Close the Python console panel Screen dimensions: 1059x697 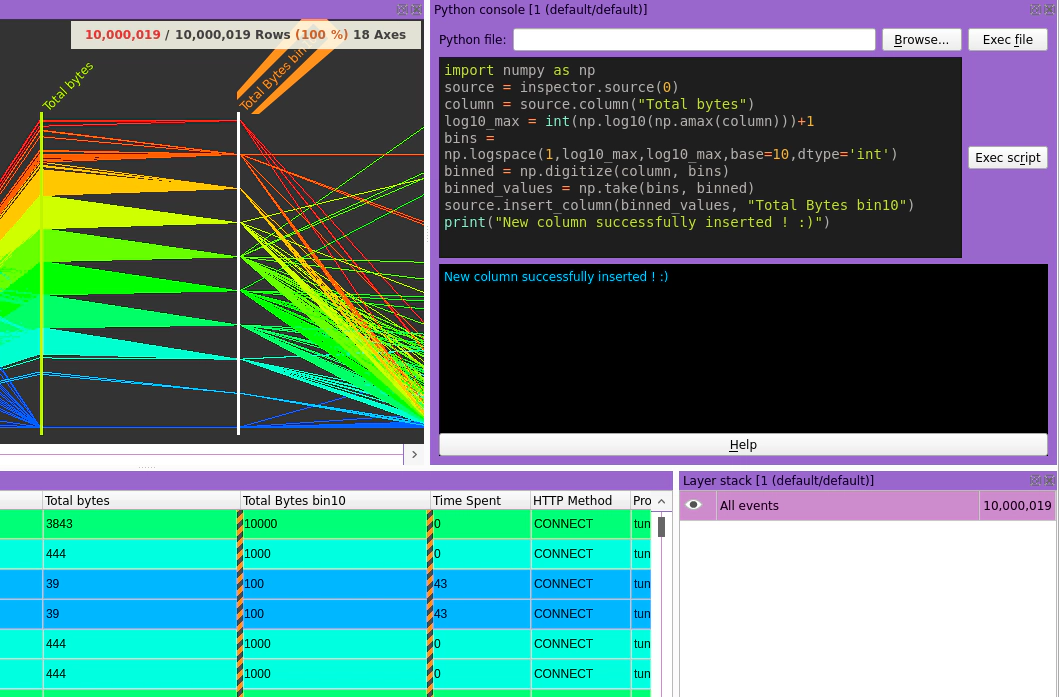[x=1048, y=8]
